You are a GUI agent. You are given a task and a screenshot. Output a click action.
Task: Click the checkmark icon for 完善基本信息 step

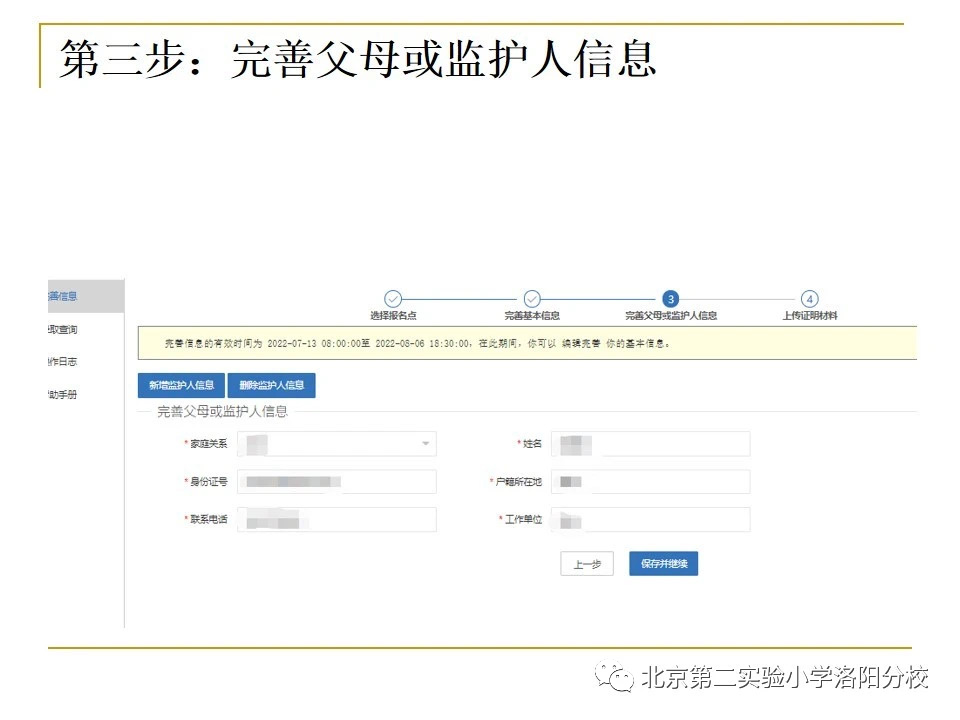coord(531,298)
